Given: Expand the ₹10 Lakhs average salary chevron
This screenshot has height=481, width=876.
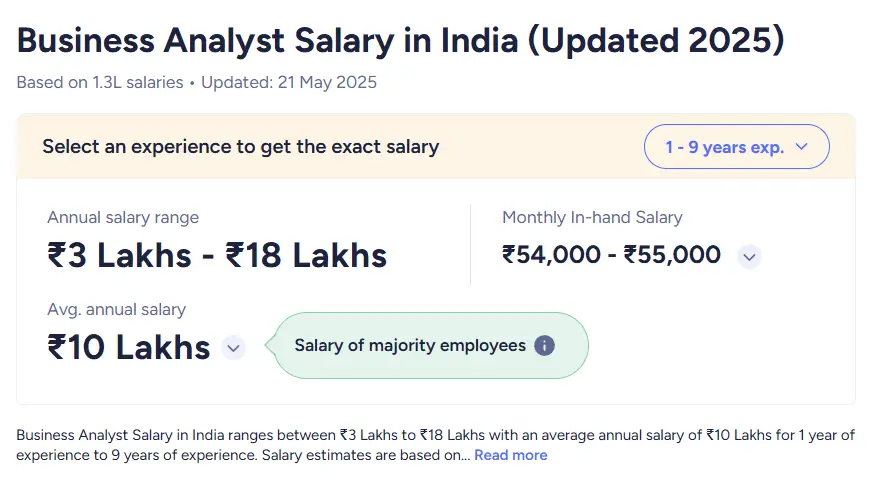Looking at the screenshot, I should [233, 348].
